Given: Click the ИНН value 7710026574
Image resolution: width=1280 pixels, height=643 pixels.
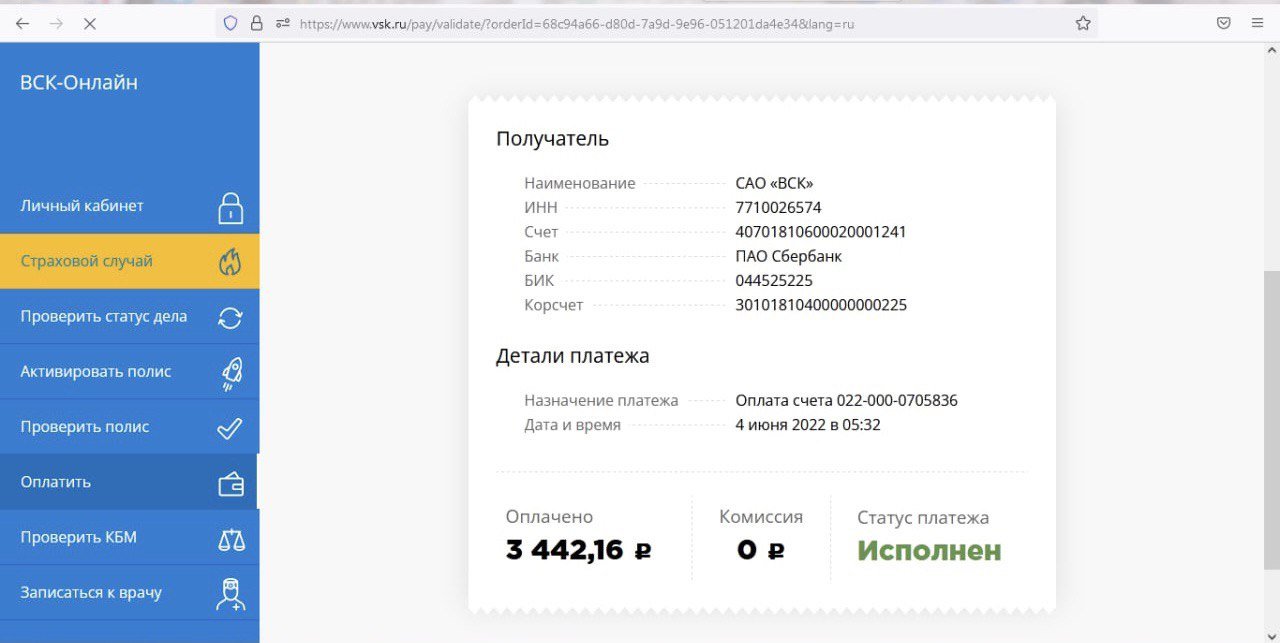Looking at the screenshot, I should tap(778, 208).
